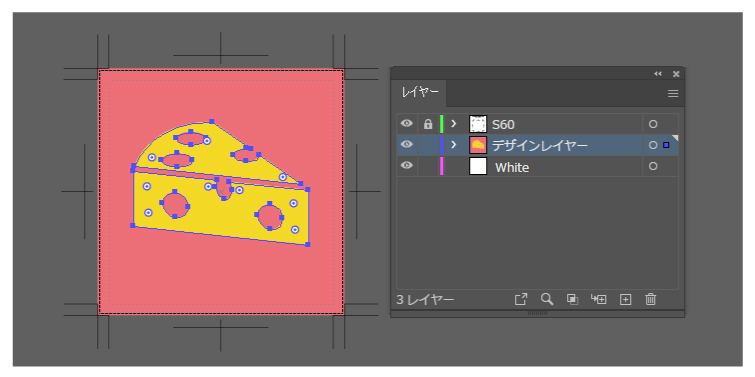This screenshot has height=377, width=755.
Task: Delete the selected layer with the trash icon
Action: (651, 299)
